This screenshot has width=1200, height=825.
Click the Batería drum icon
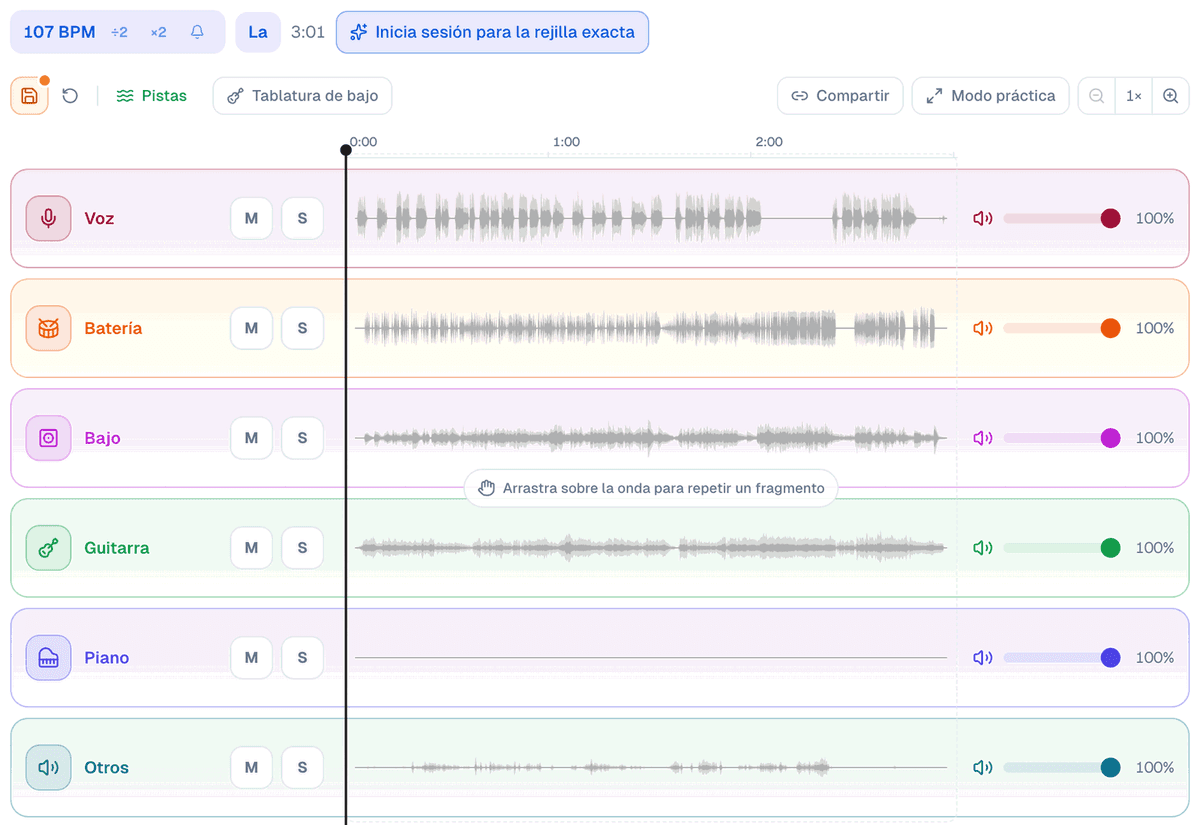click(48, 328)
